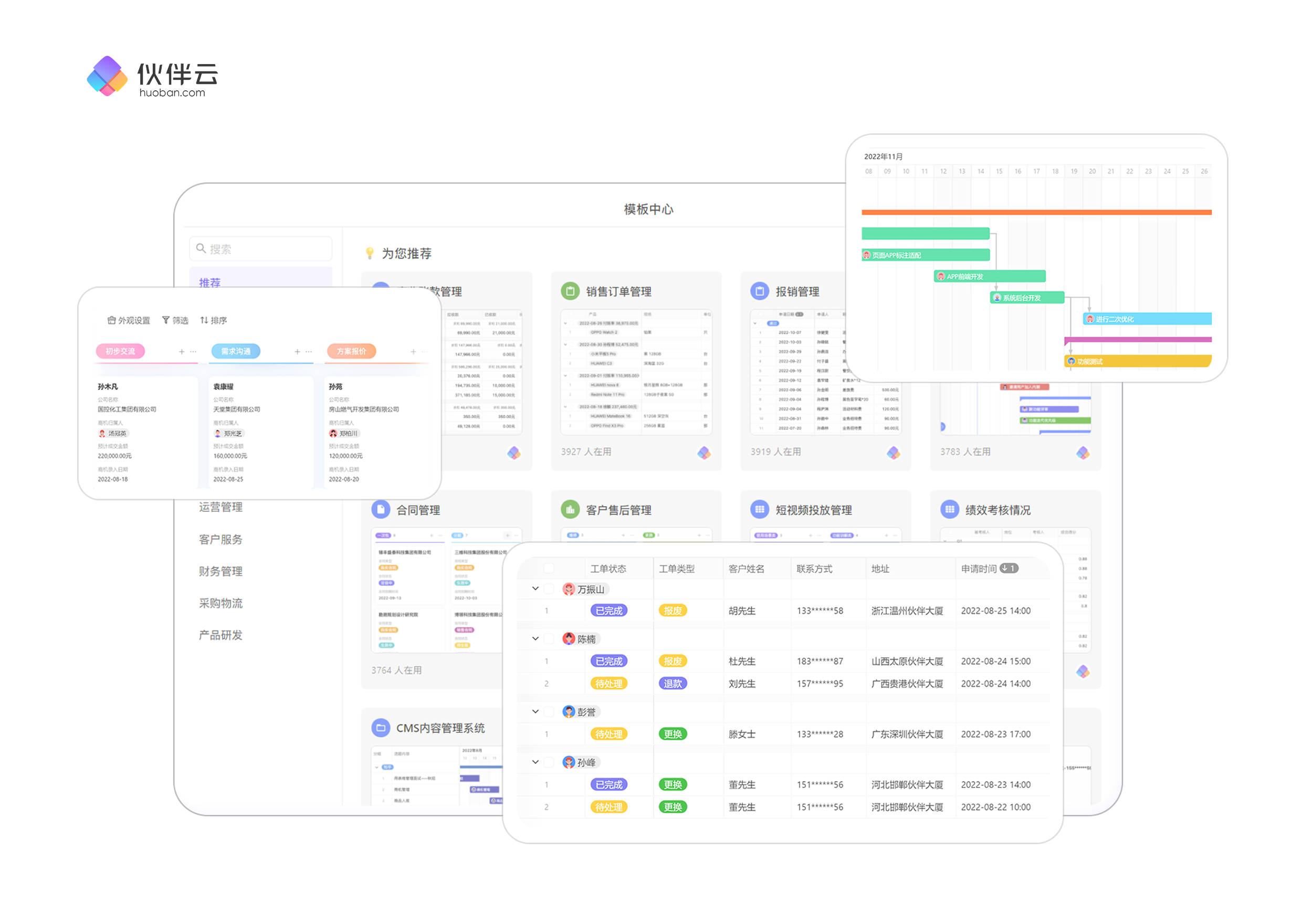Screen dimensions: 1302x924
Task: Check the checkbox beside 万振山 group
Action: coord(548,589)
